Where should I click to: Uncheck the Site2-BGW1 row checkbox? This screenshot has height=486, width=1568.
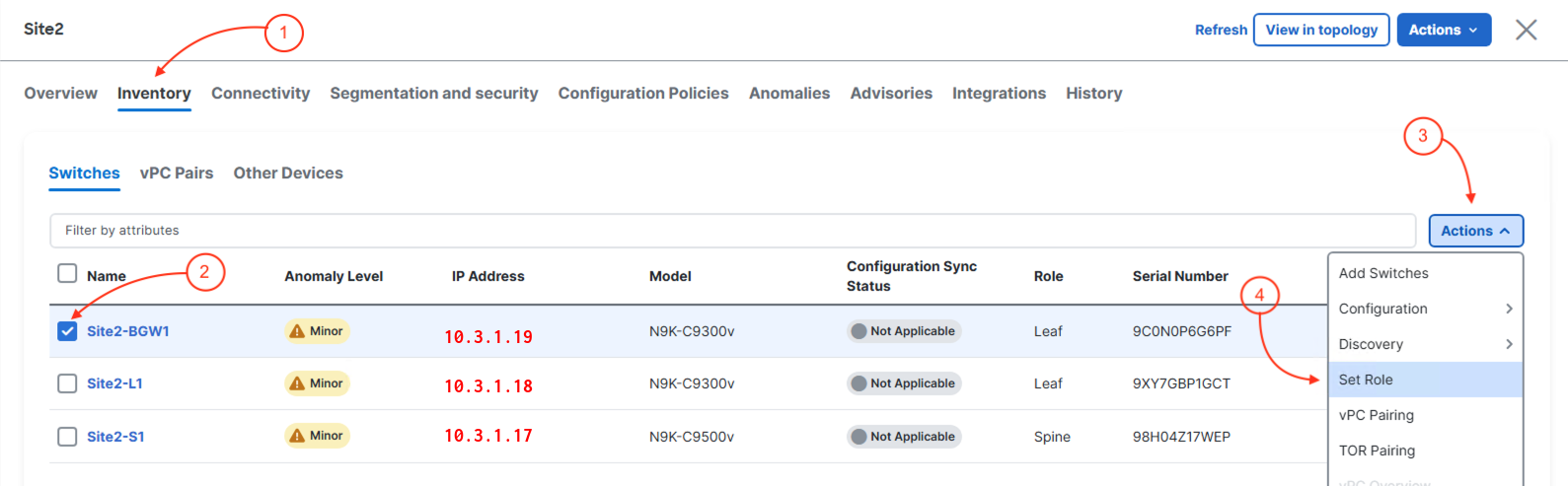67,331
